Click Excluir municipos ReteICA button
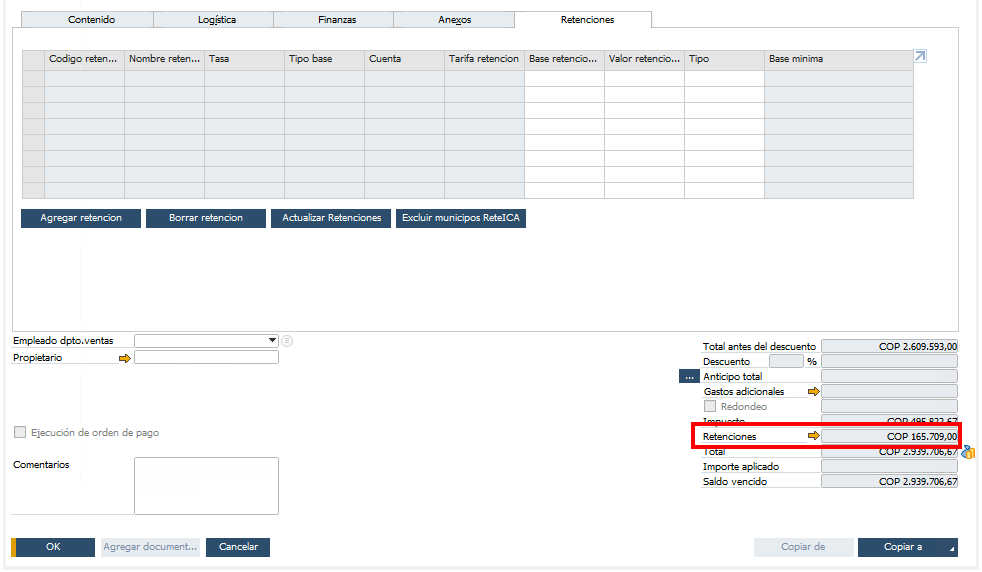Viewport: 982px width, 572px height. 461,218
